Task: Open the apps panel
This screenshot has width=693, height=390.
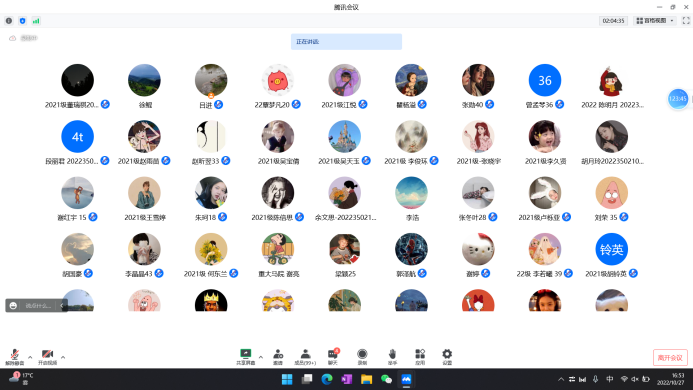Action: (x=420, y=356)
